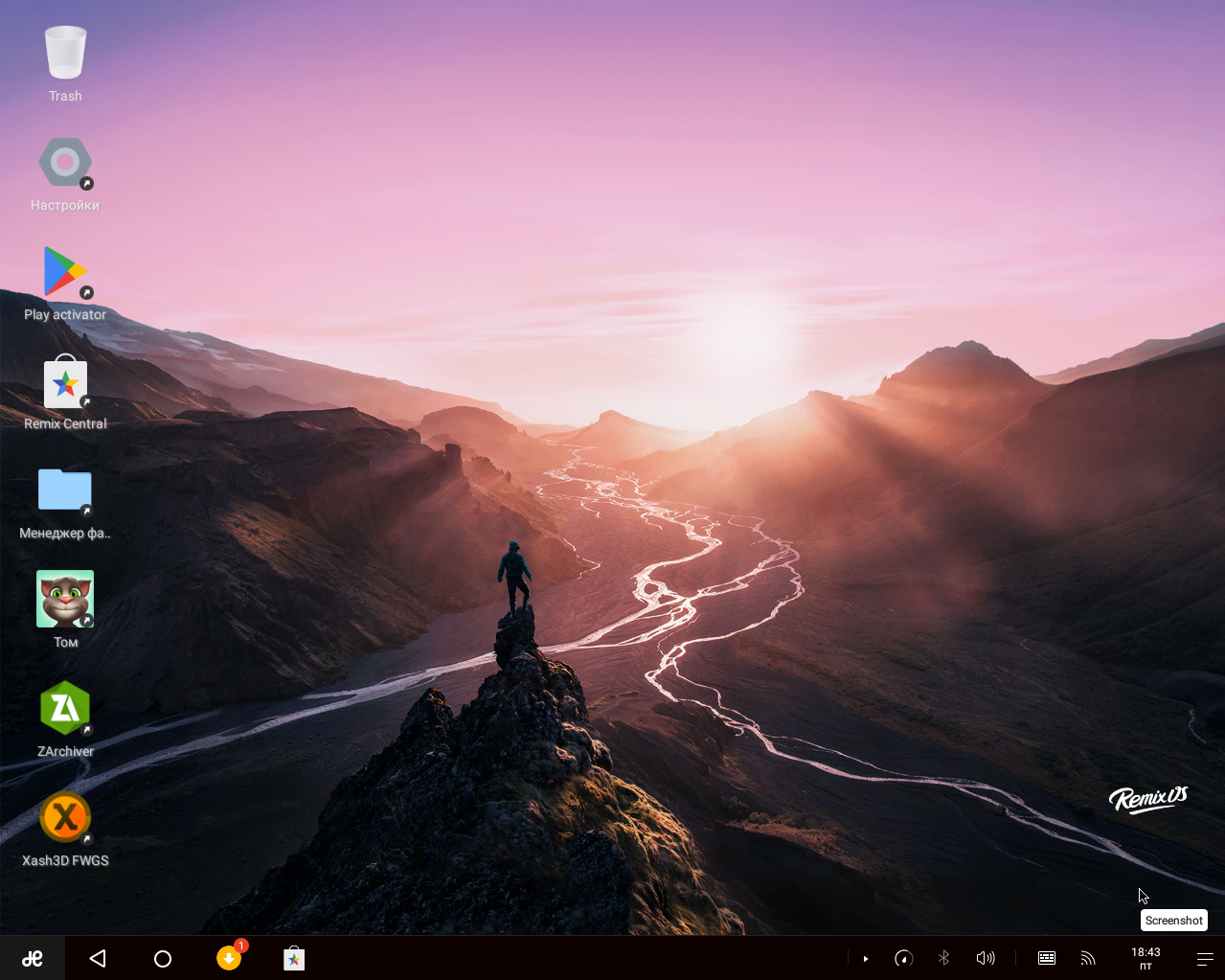Open ZArchiver from the desktop
The image size is (1225, 980).
(x=65, y=709)
